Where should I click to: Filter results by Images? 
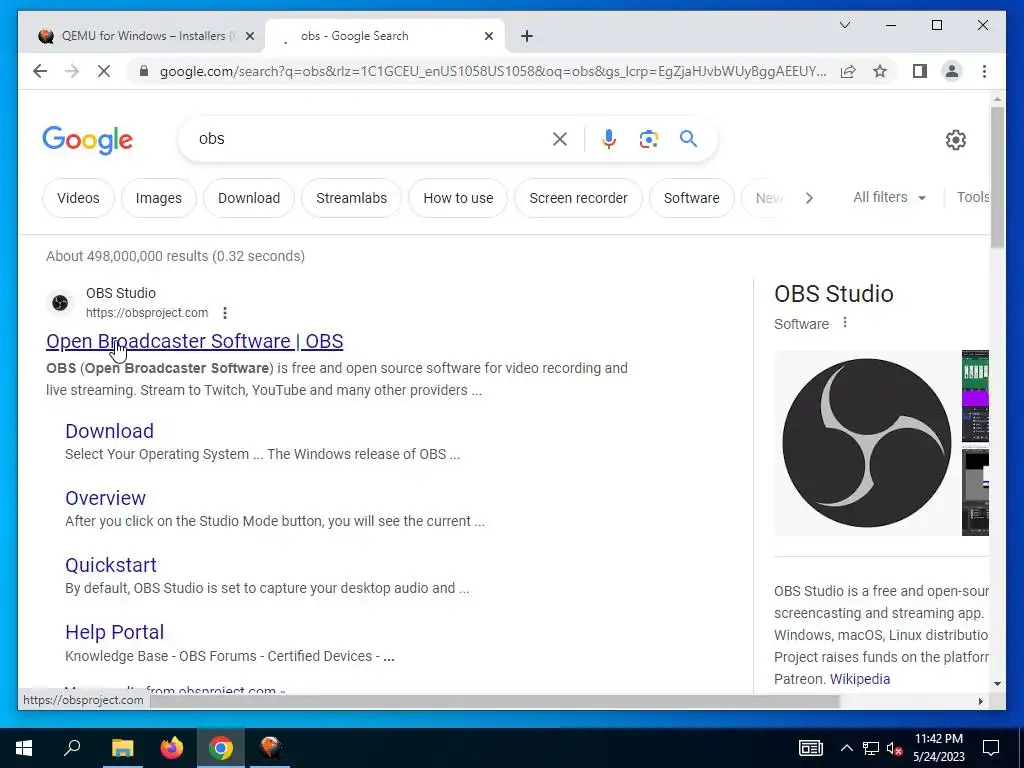[159, 198]
